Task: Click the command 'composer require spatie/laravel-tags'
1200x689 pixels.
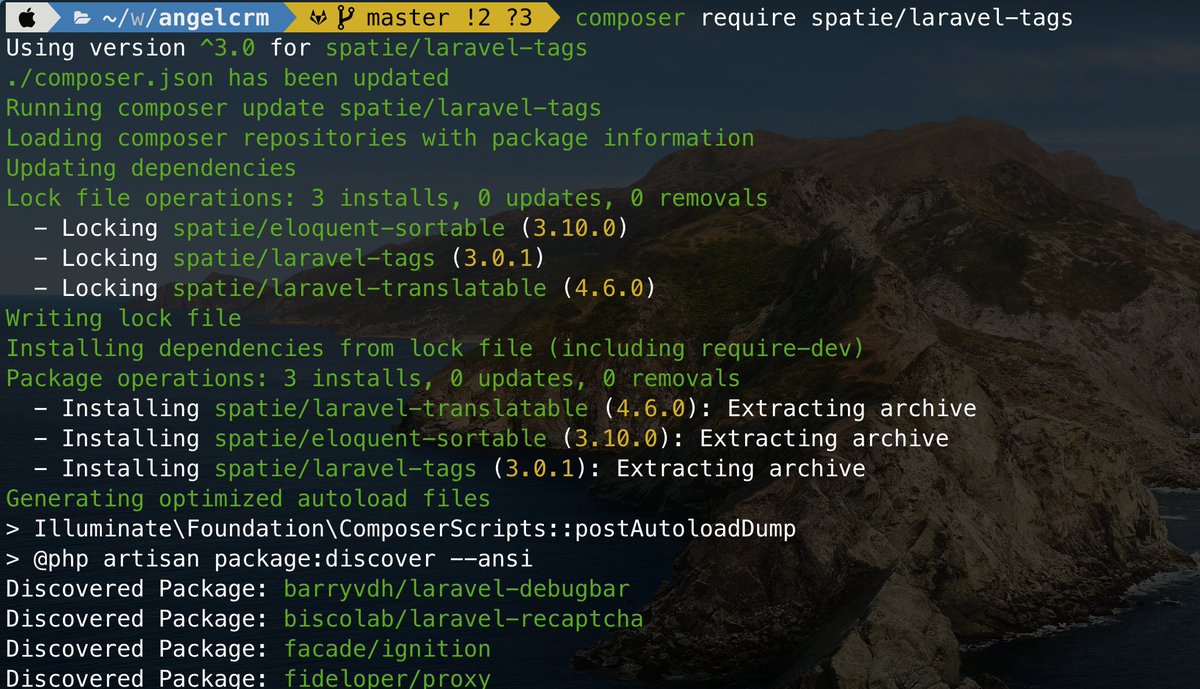Action: (824, 18)
